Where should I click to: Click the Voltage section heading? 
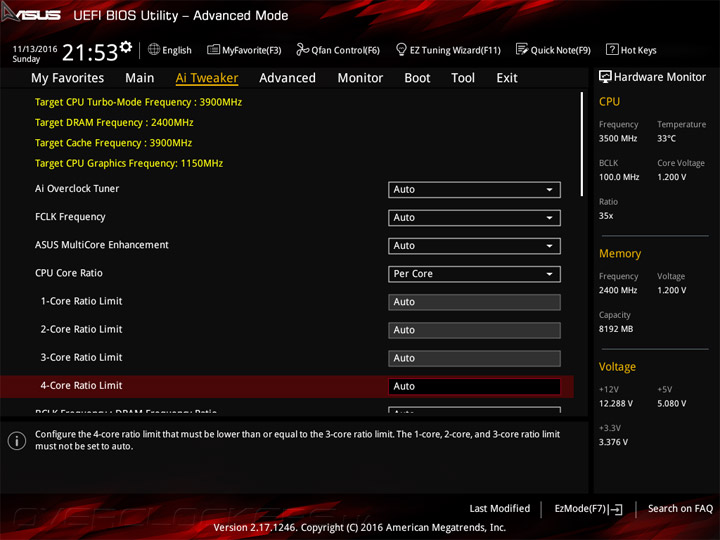(617, 367)
